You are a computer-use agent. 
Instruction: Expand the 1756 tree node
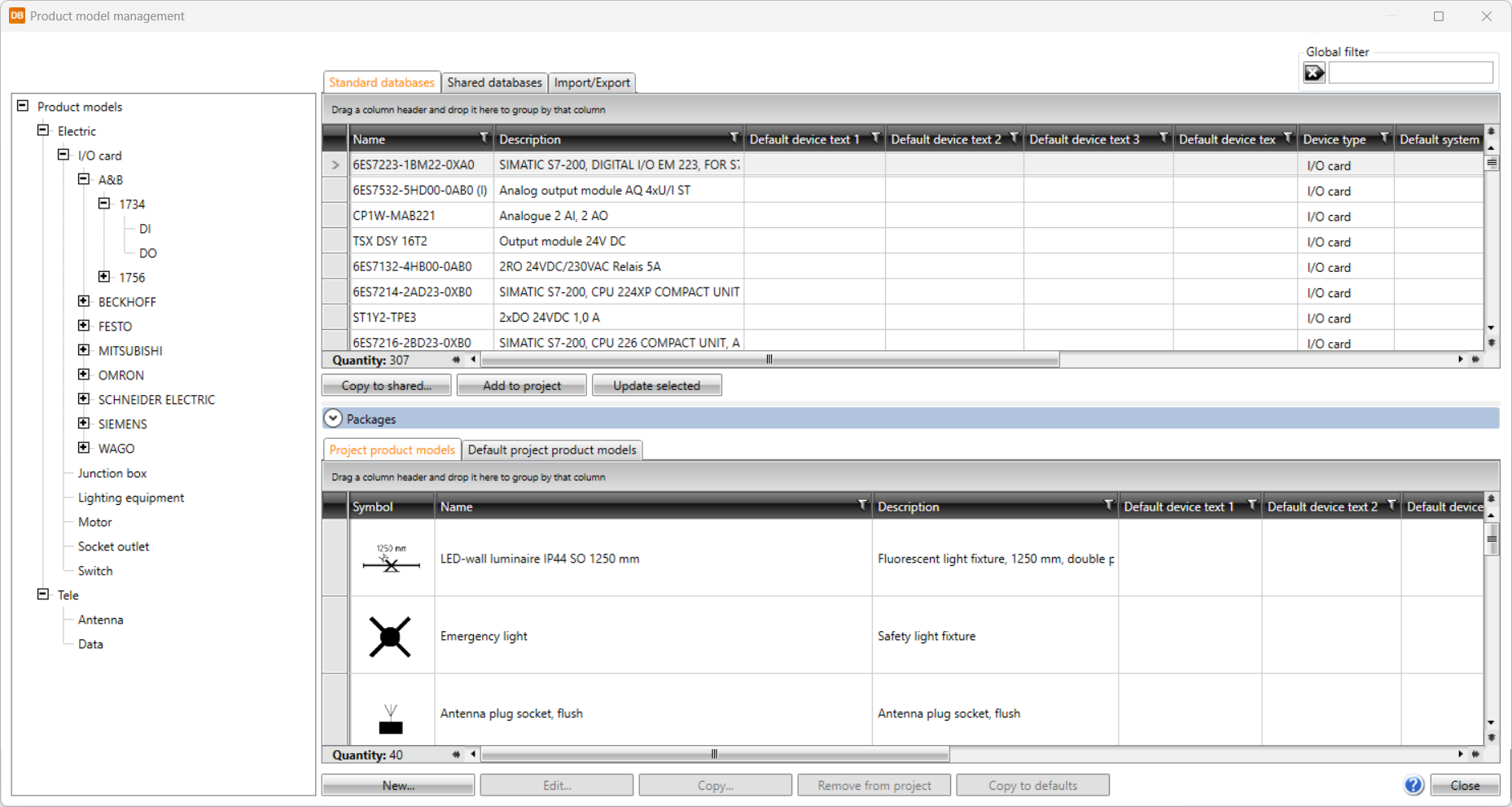(x=104, y=277)
